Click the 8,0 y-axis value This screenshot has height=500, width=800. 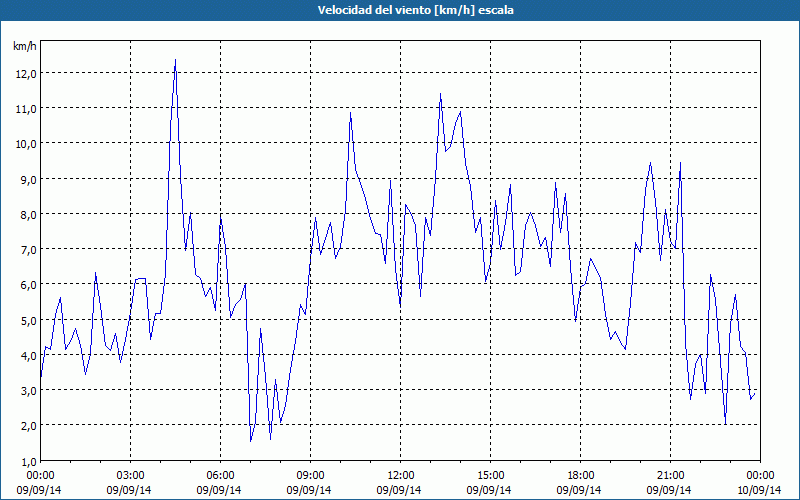29,215
